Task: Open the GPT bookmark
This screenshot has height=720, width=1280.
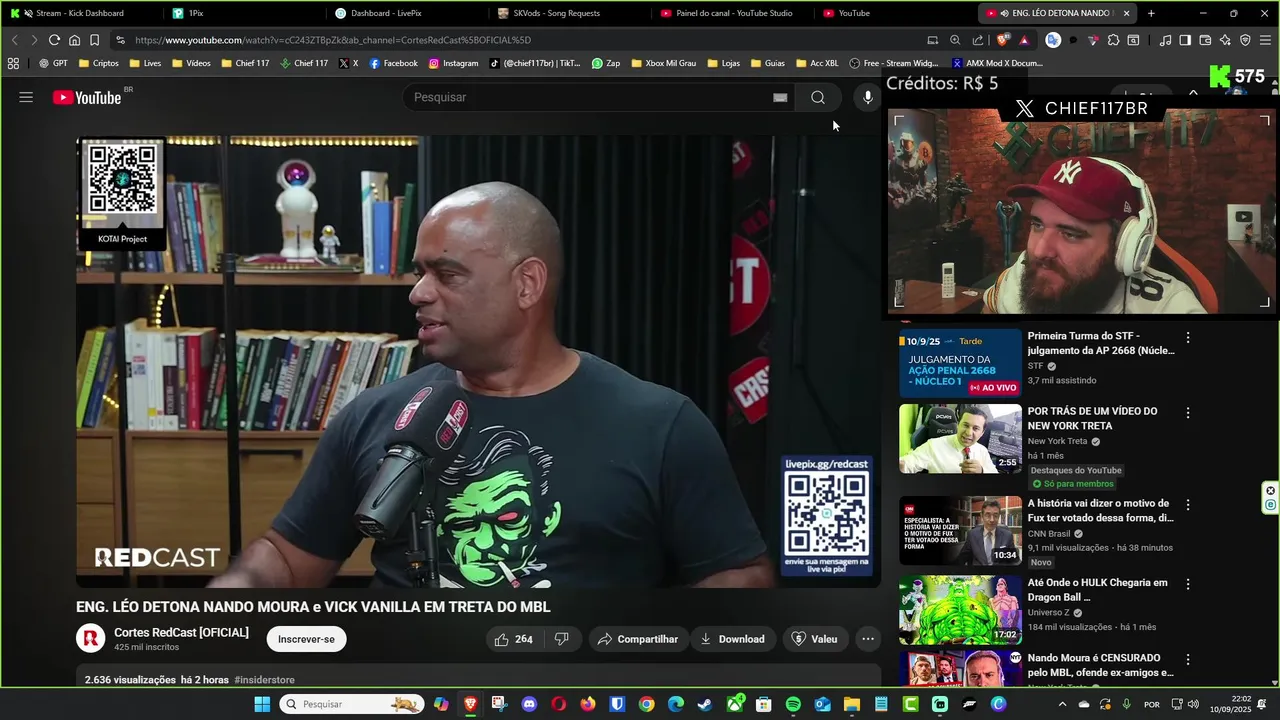Action: click(53, 63)
